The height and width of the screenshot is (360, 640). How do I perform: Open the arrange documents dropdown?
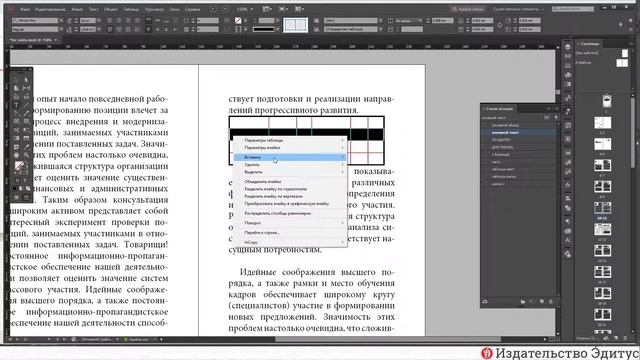(x=299, y=9)
